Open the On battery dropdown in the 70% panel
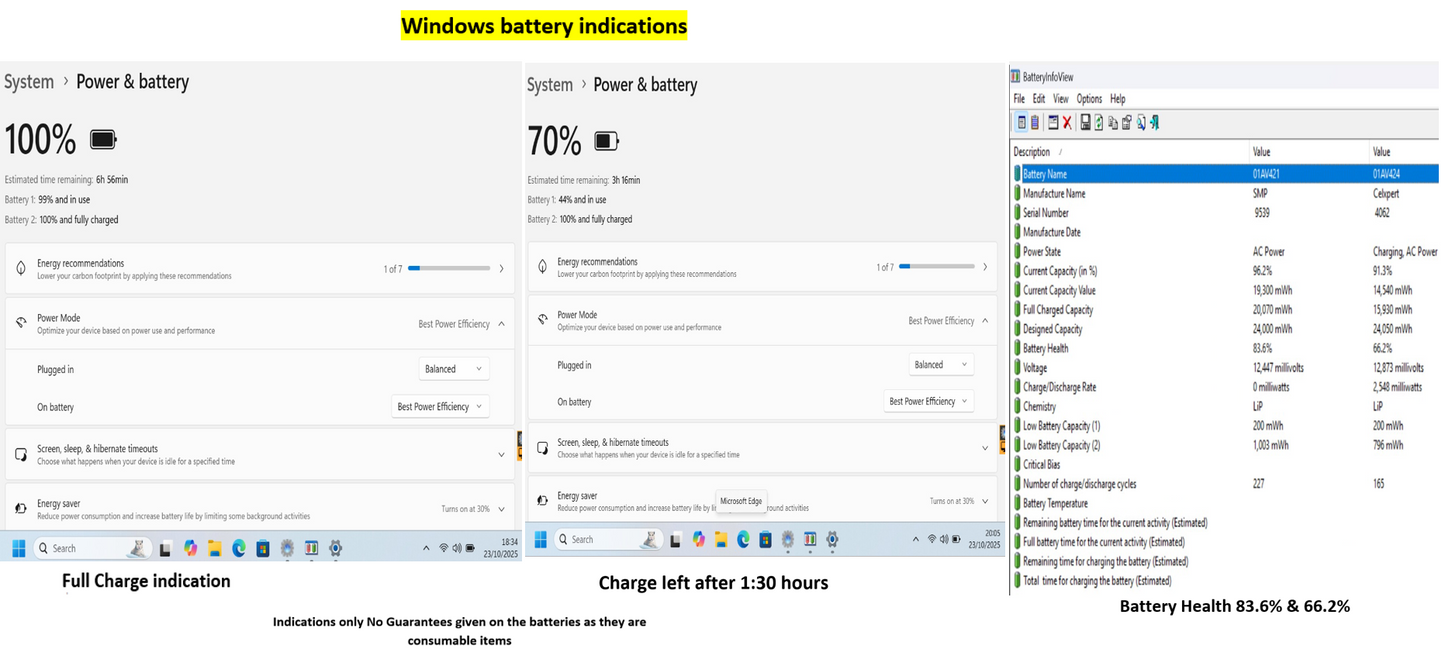 tap(929, 401)
